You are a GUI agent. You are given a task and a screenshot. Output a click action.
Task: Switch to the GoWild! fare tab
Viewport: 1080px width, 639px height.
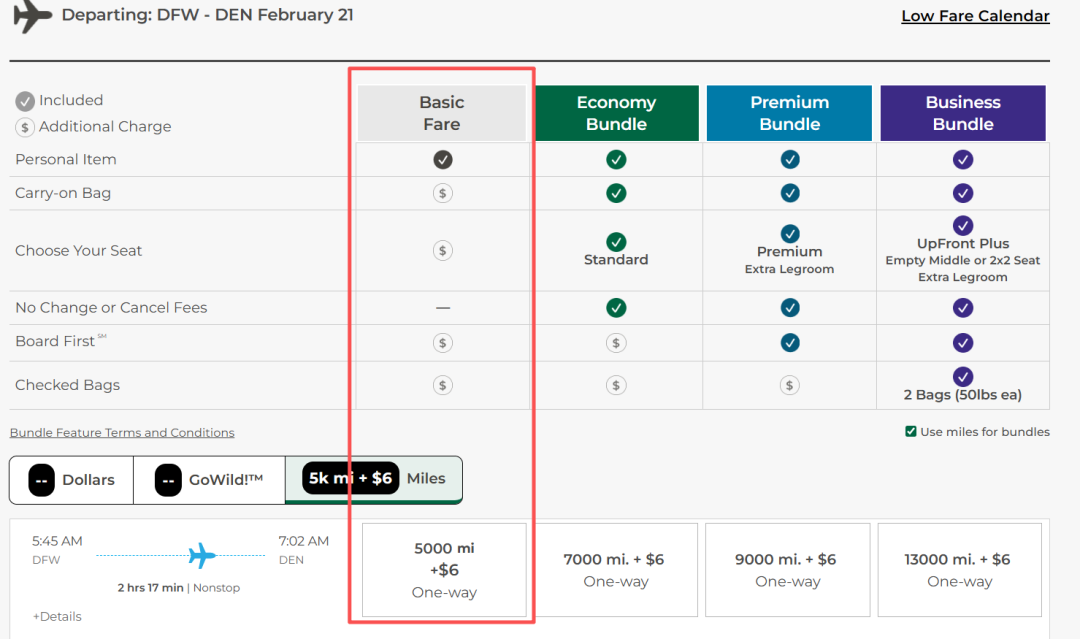[209, 480]
